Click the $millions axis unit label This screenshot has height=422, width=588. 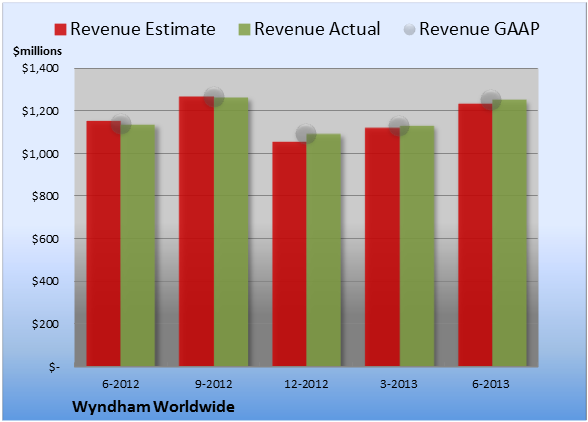[37, 51]
